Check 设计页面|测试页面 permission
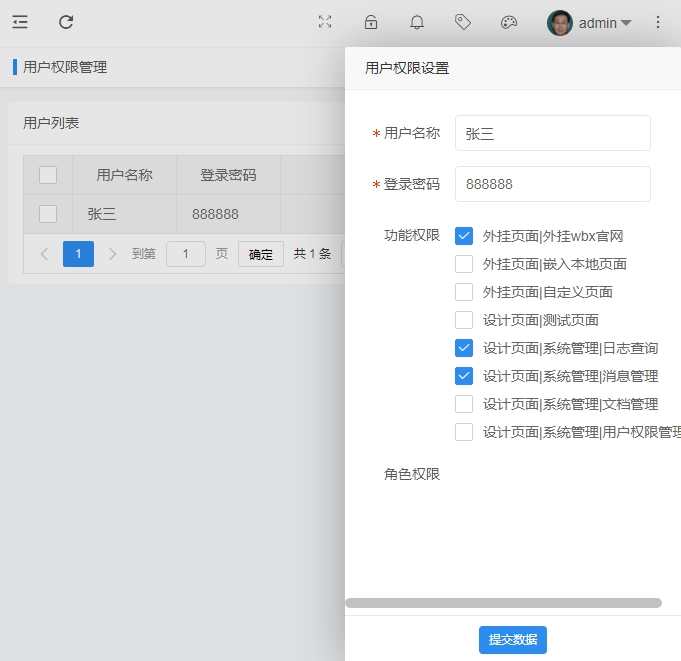The image size is (681, 661). [464, 320]
